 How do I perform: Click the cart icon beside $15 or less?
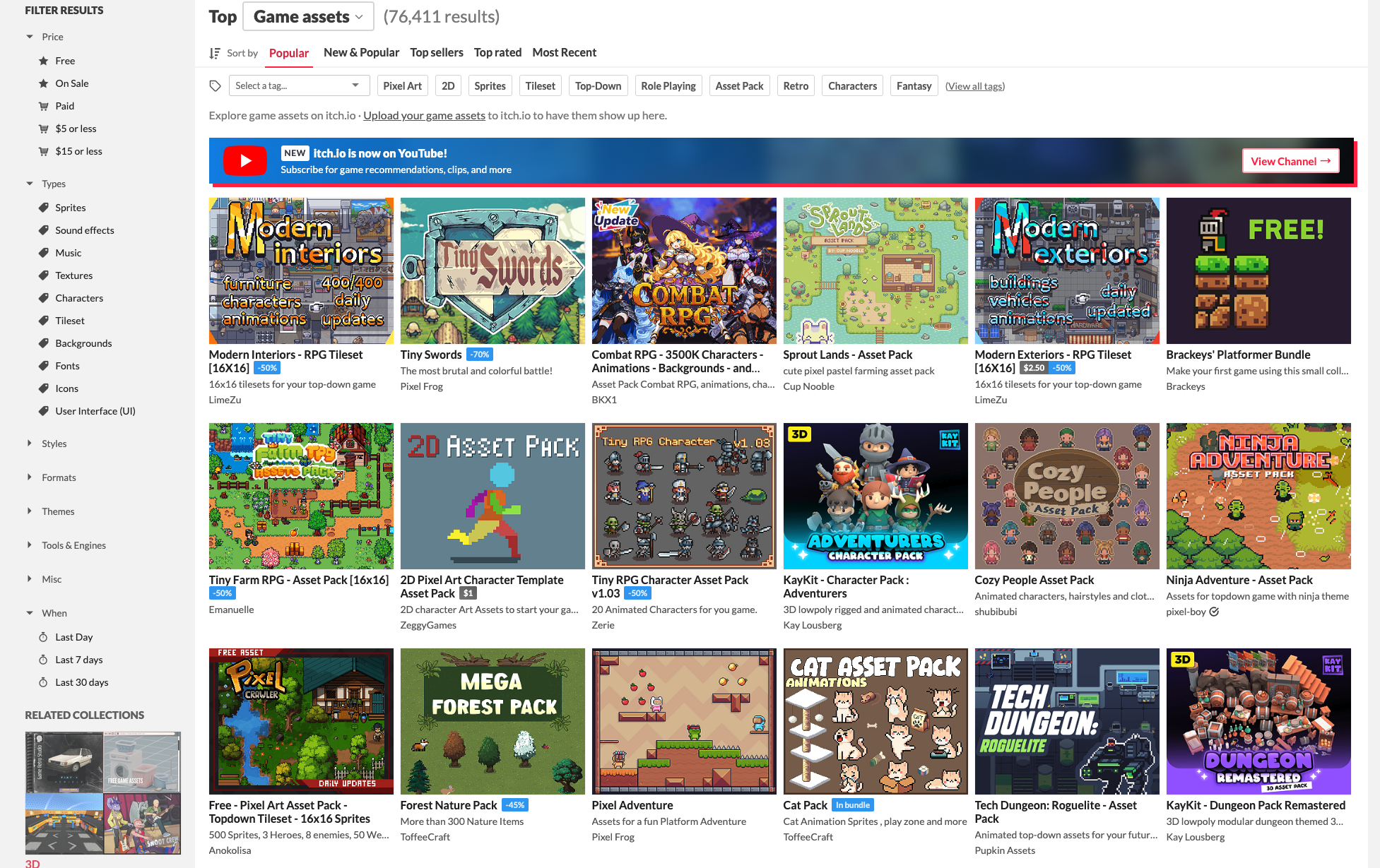44,151
